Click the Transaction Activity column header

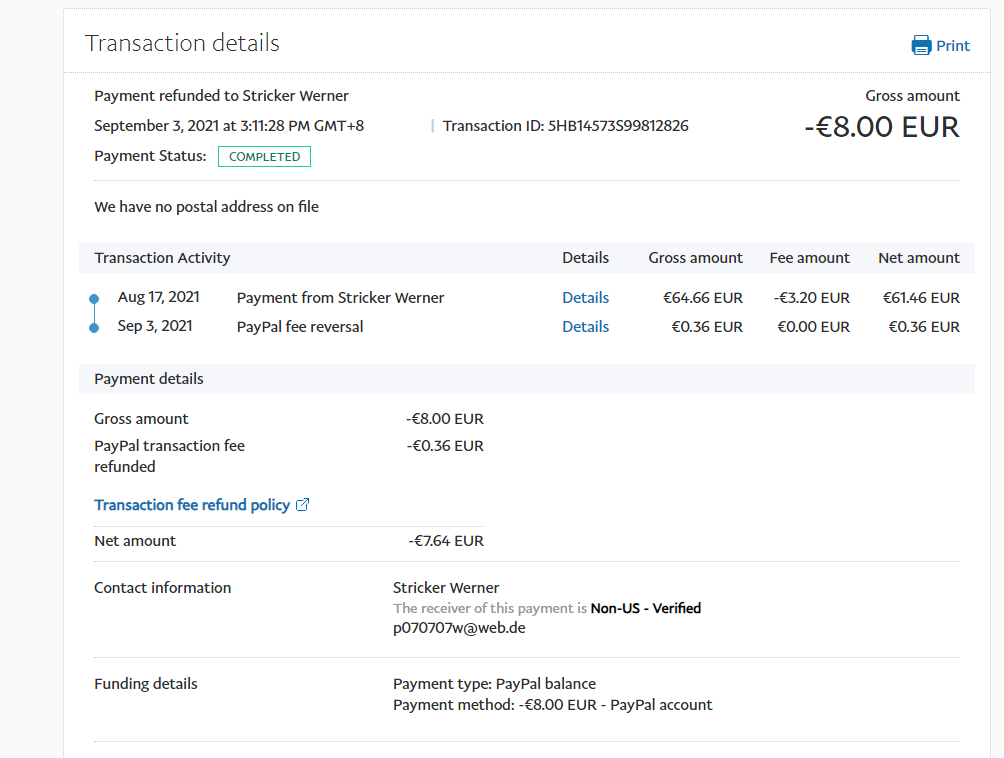point(162,258)
